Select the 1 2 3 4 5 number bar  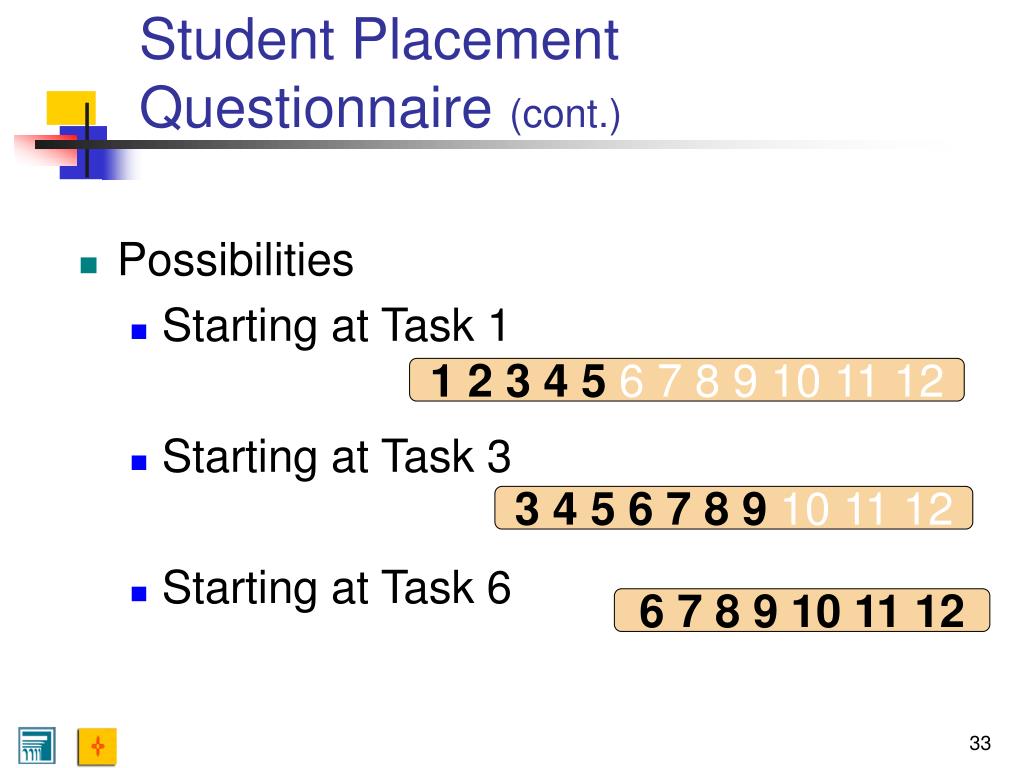pos(686,379)
